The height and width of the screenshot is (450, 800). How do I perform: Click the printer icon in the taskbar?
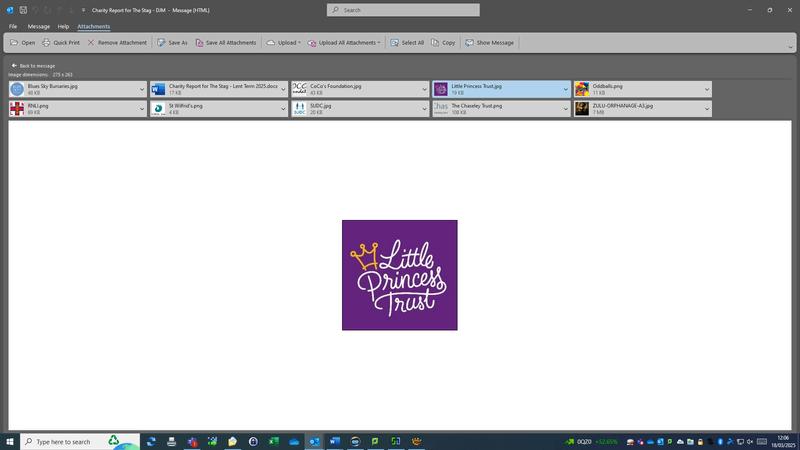click(171, 441)
